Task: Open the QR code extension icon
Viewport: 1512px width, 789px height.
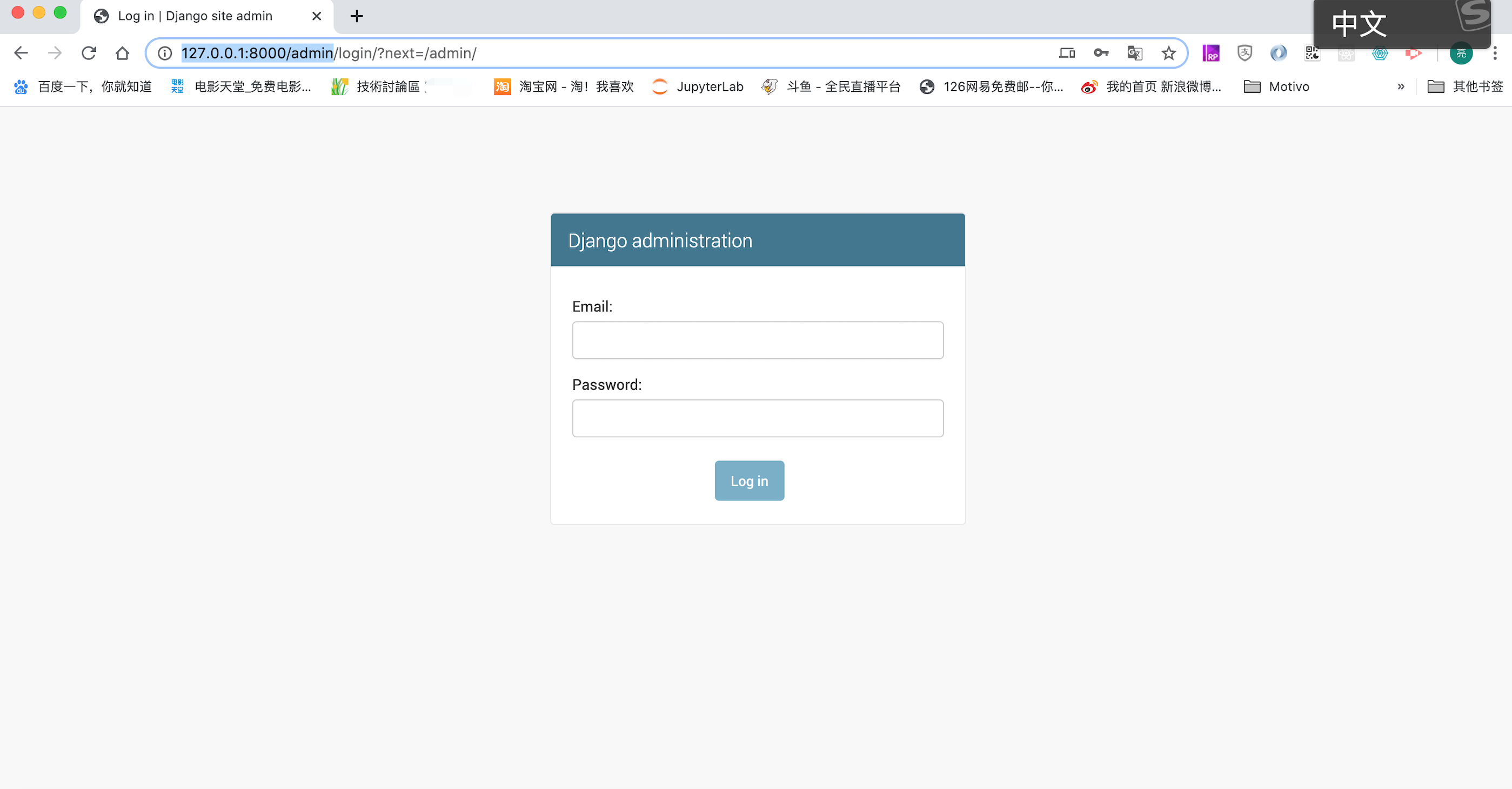Action: click(x=1312, y=54)
